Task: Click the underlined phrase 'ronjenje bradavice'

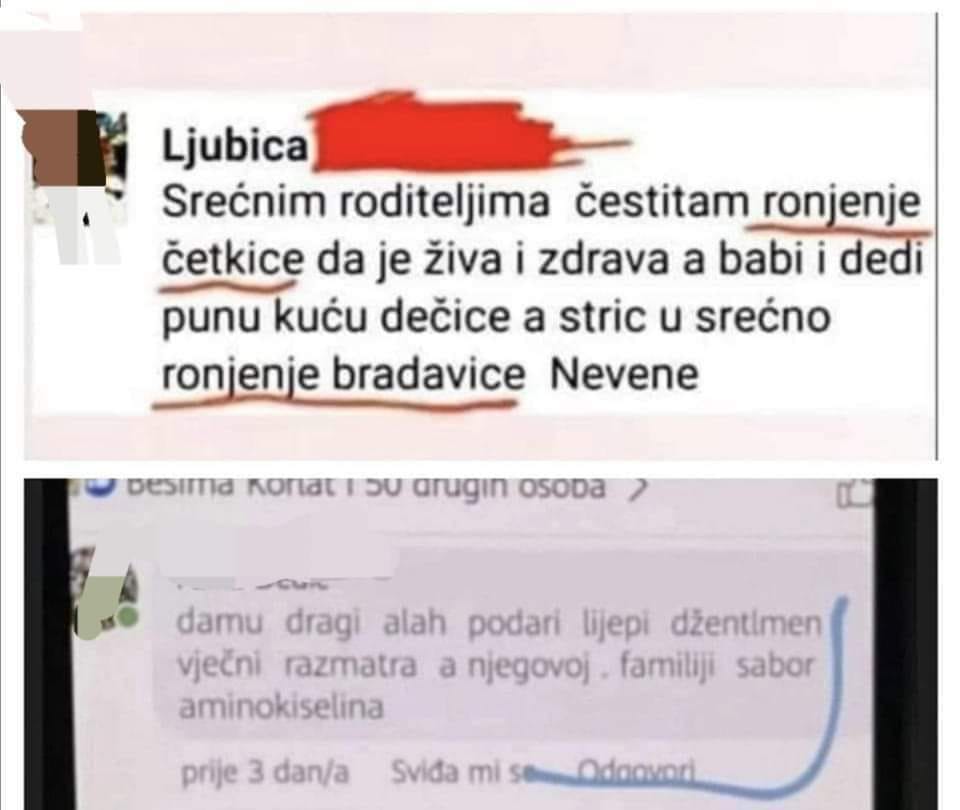Action: pos(343,374)
